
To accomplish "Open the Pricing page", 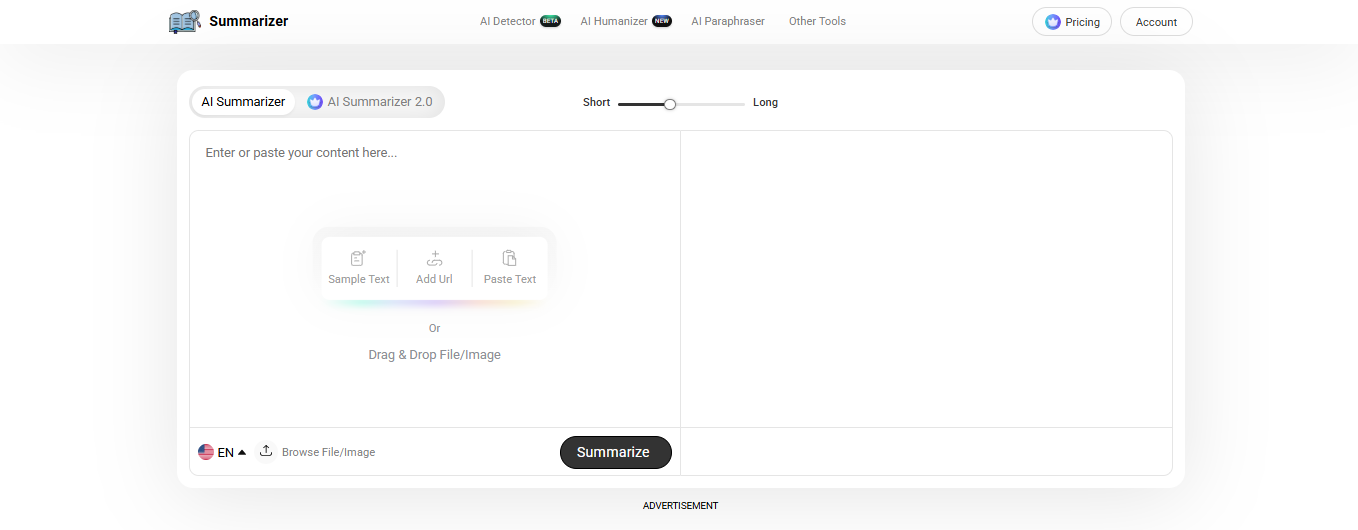I will click(x=1072, y=22).
